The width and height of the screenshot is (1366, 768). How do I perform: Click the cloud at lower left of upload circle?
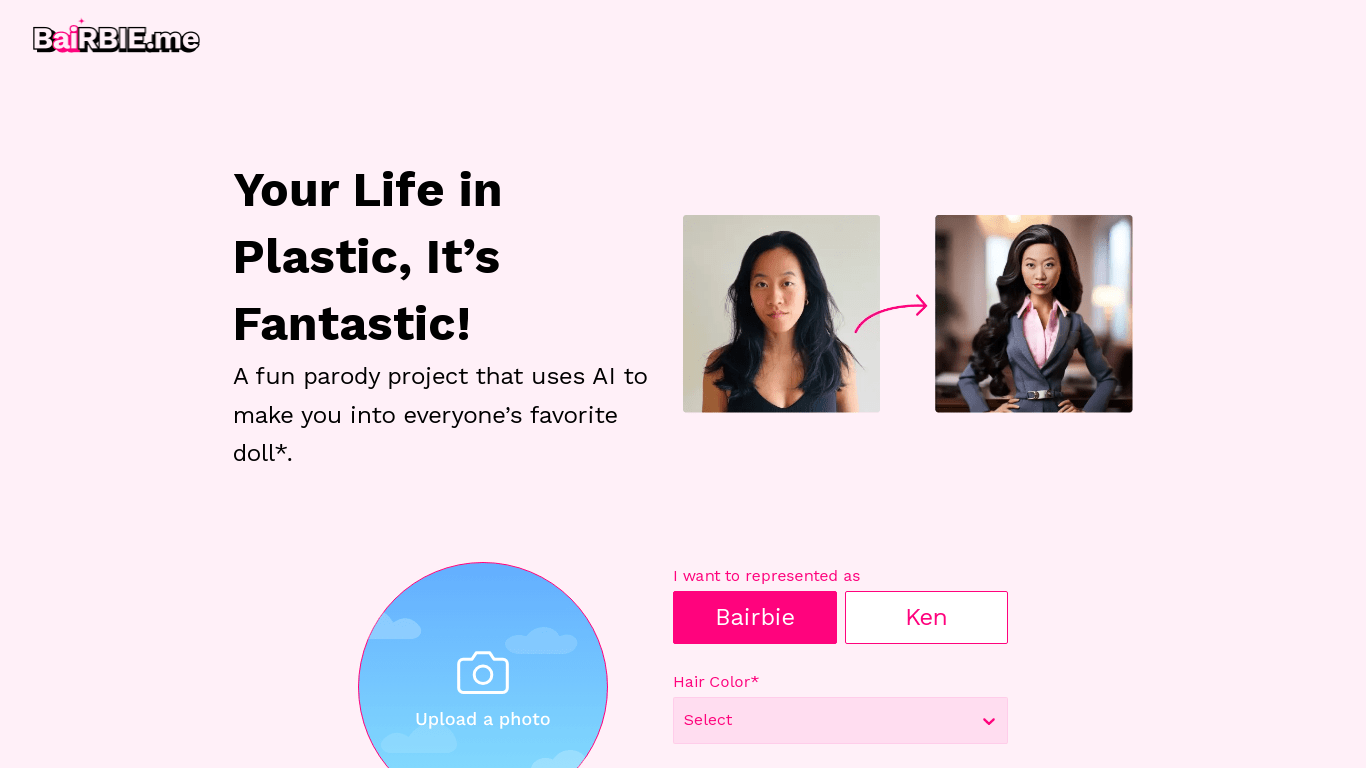419,740
